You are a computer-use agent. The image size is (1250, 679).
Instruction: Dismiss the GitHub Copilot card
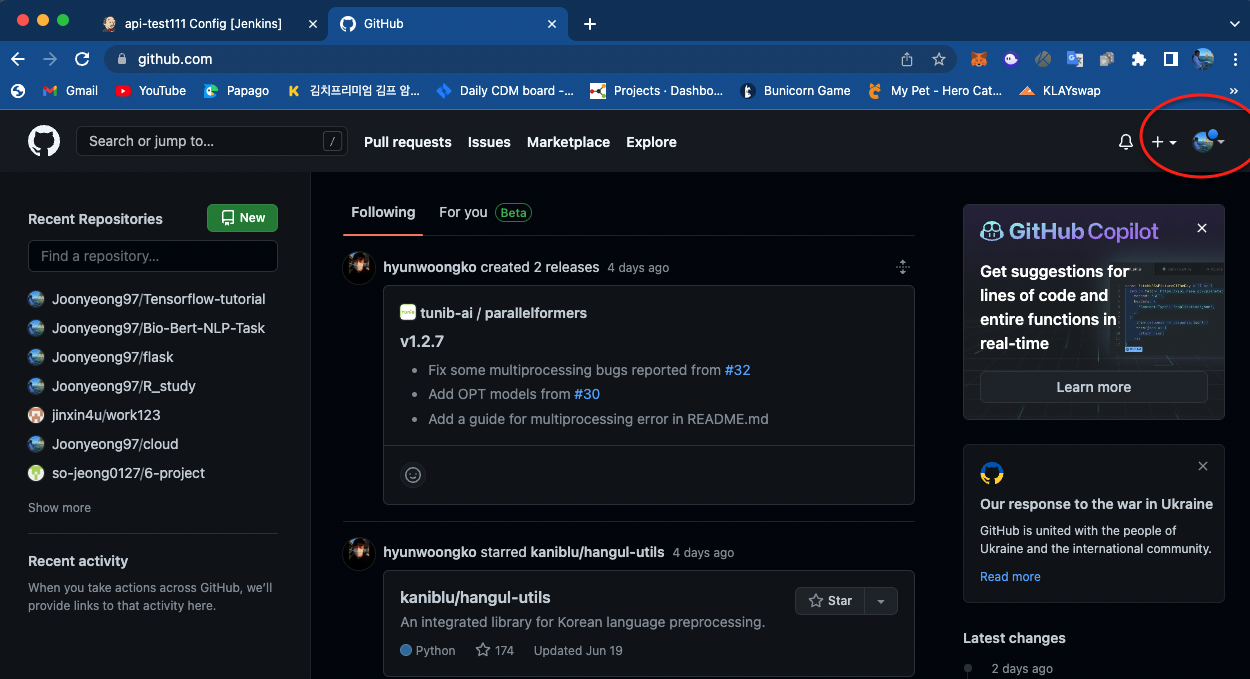coord(1202,228)
